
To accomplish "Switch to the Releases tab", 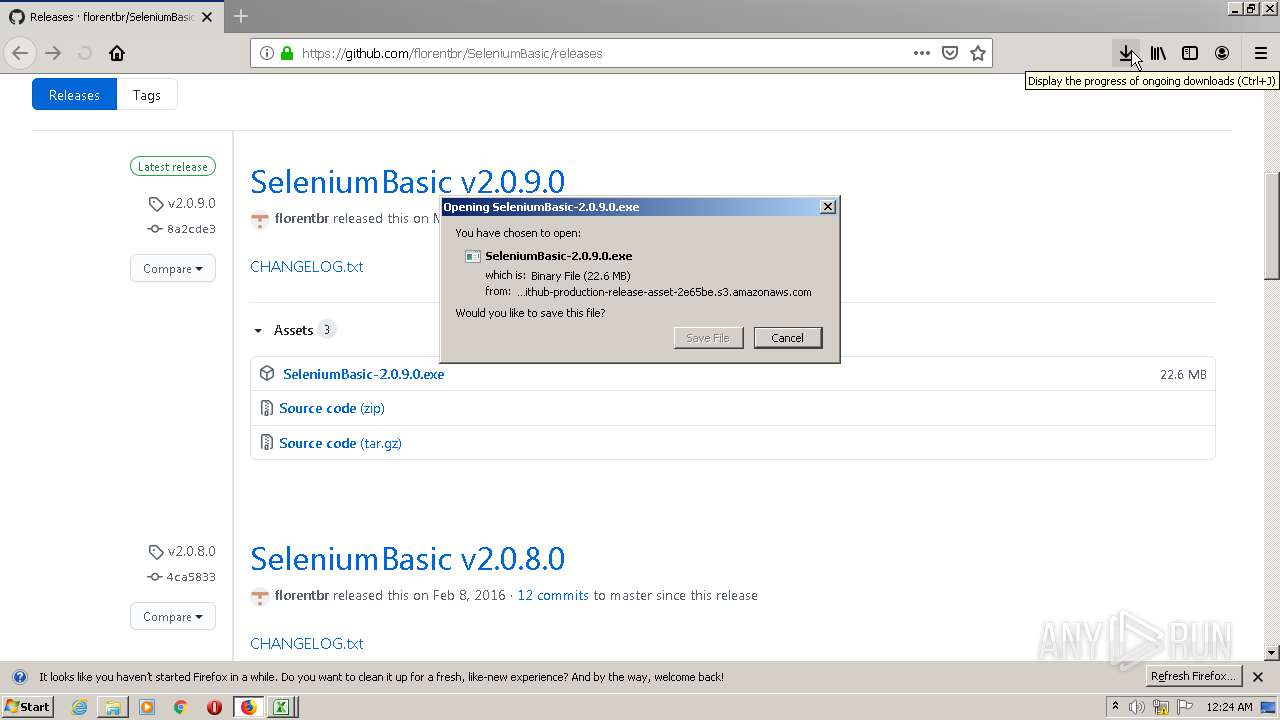I will [x=74, y=95].
